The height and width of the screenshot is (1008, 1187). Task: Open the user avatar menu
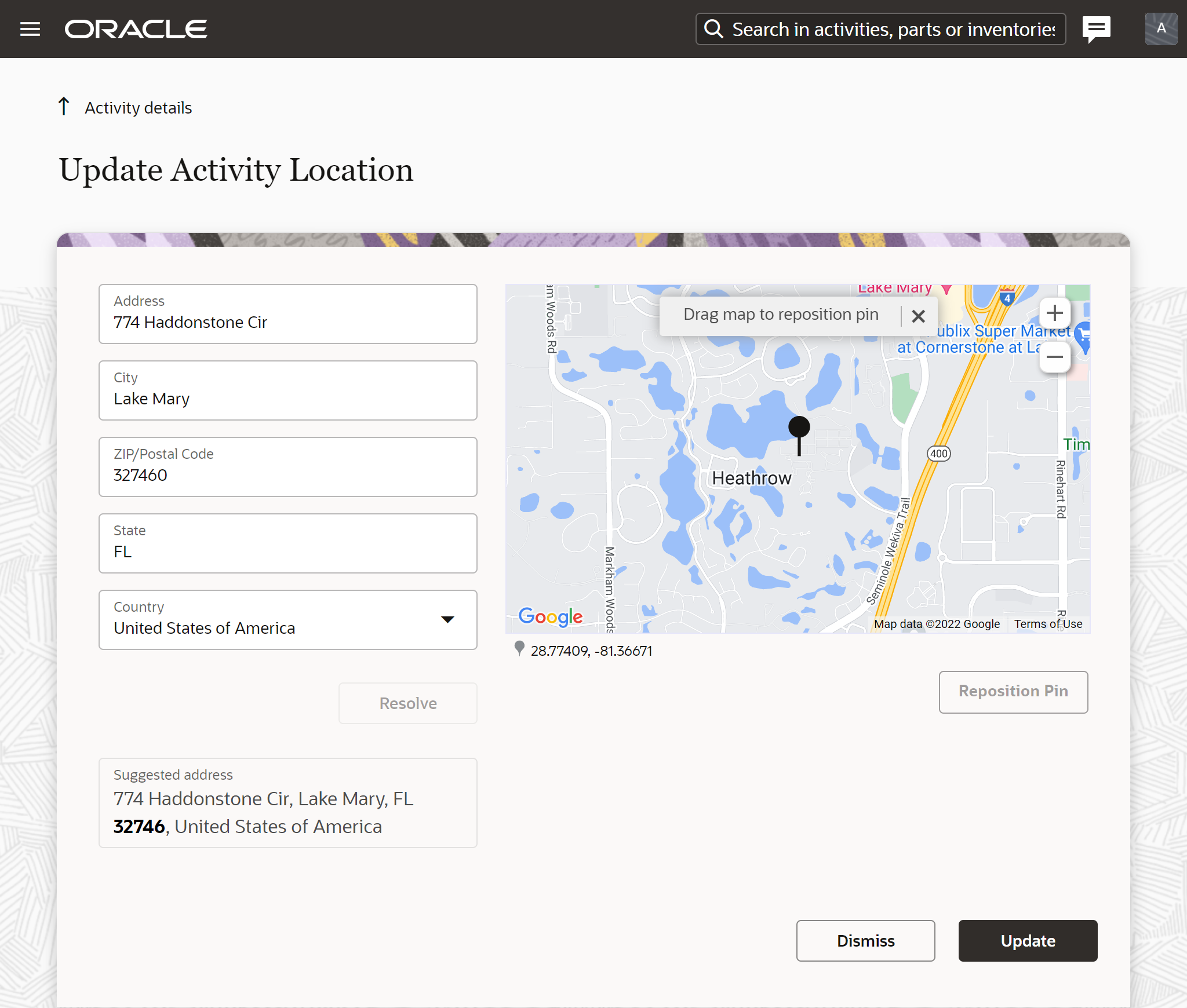coord(1160,28)
